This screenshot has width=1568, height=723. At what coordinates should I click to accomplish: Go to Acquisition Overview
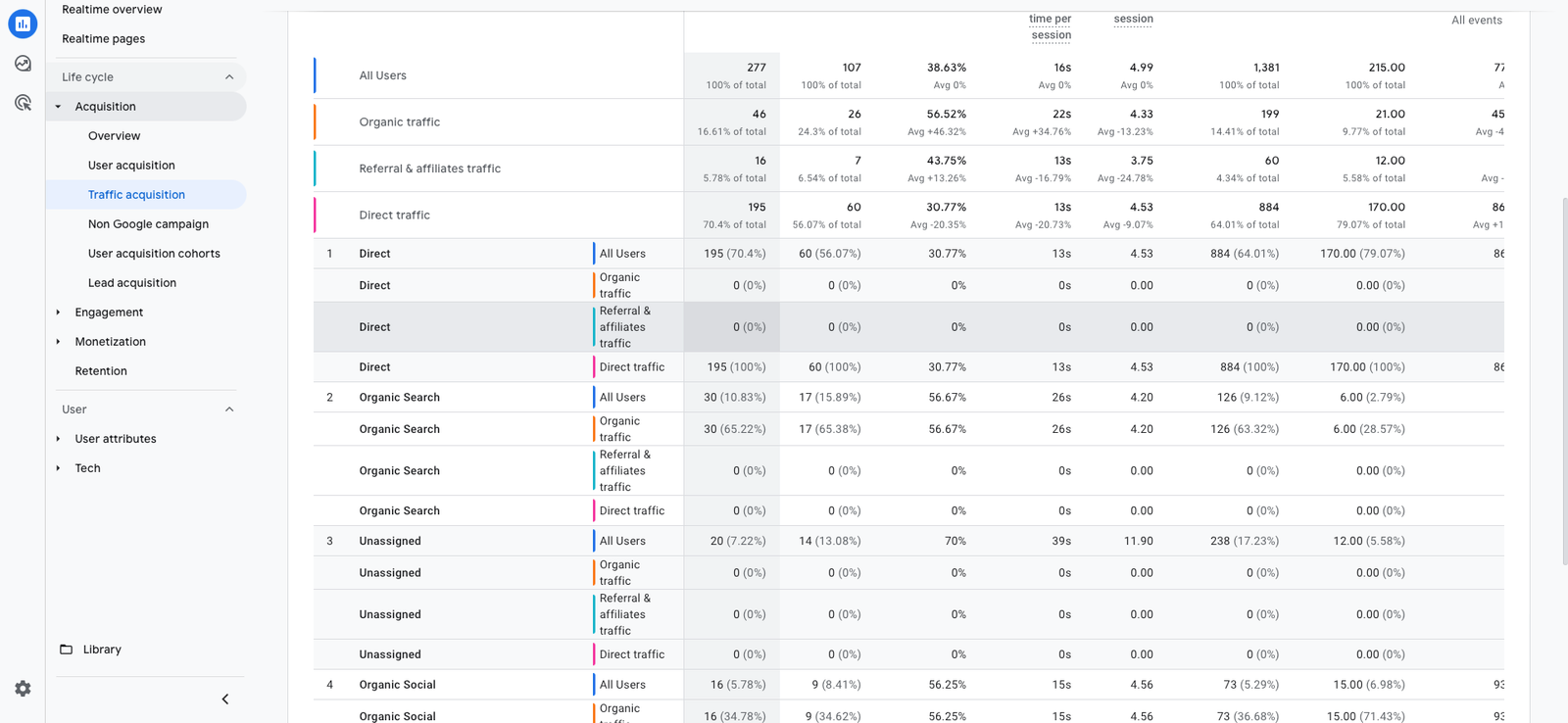(x=114, y=136)
